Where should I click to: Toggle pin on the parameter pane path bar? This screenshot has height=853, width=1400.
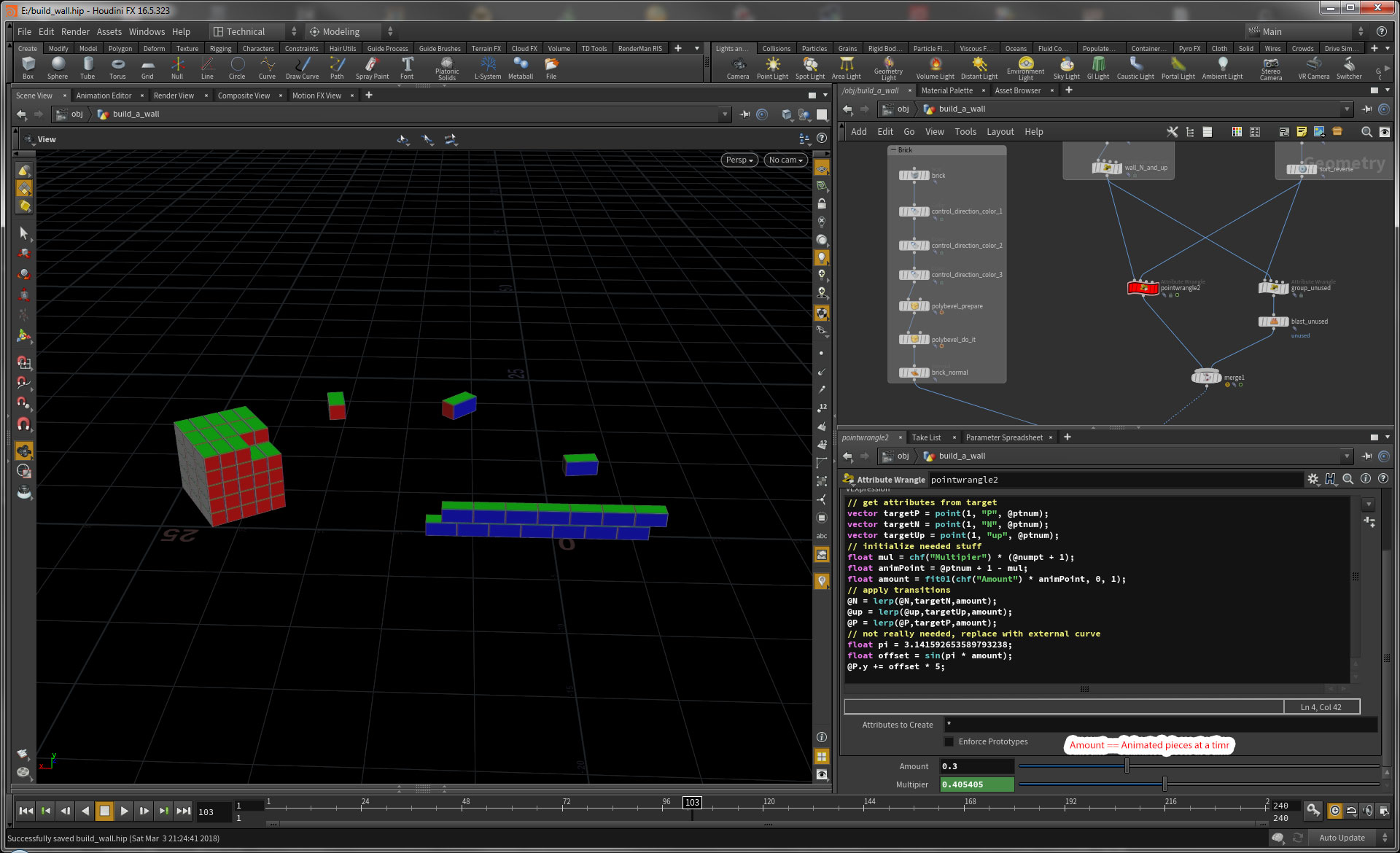click(x=1367, y=456)
